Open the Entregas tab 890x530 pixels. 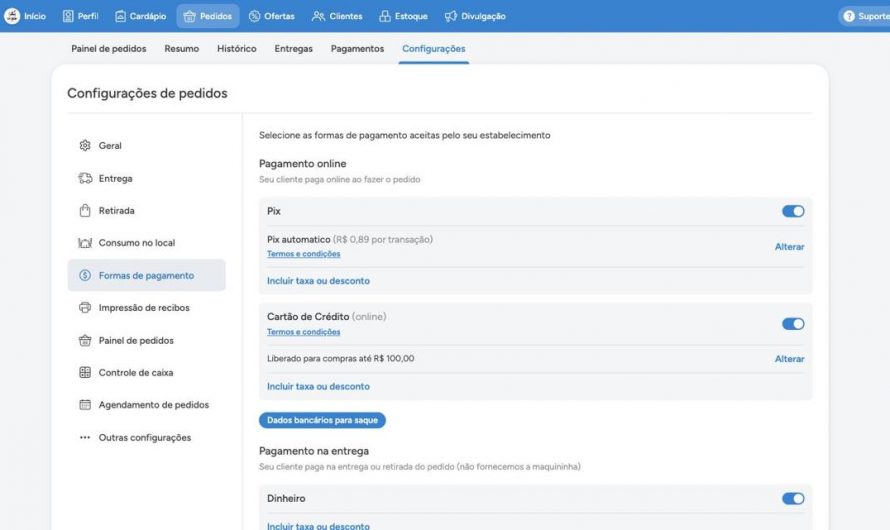pyautogui.click(x=293, y=49)
